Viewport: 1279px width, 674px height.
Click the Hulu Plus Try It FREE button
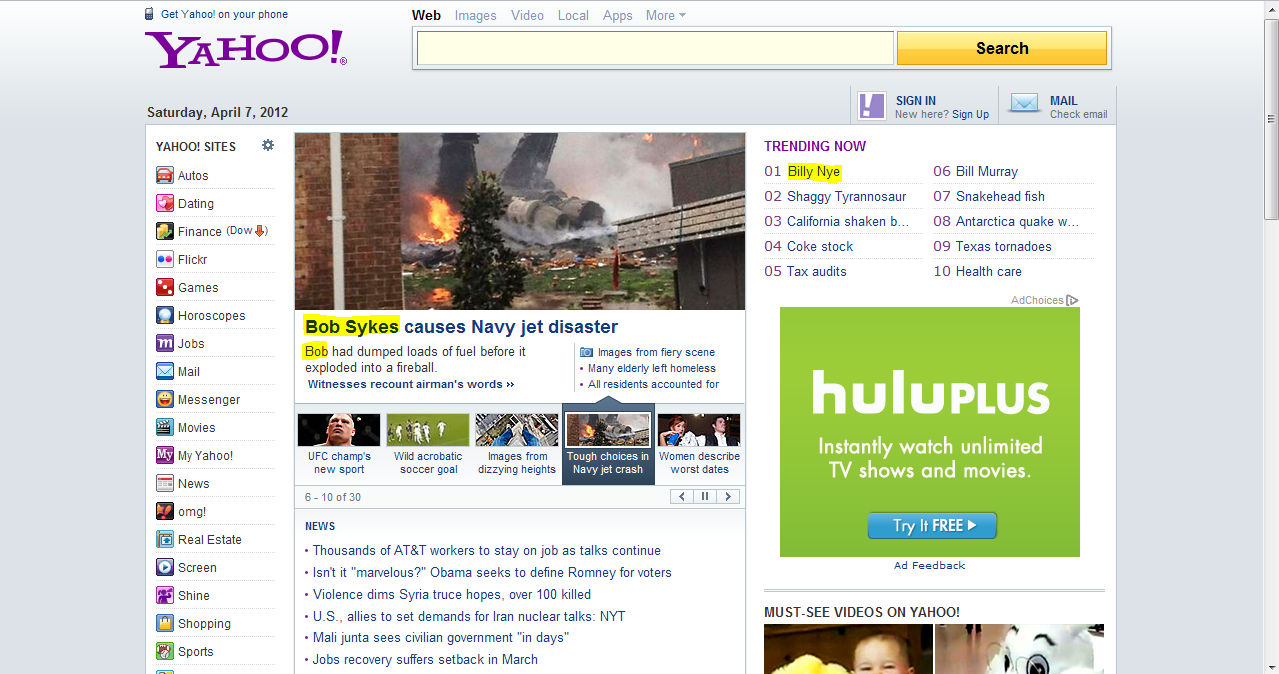click(932, 525)
